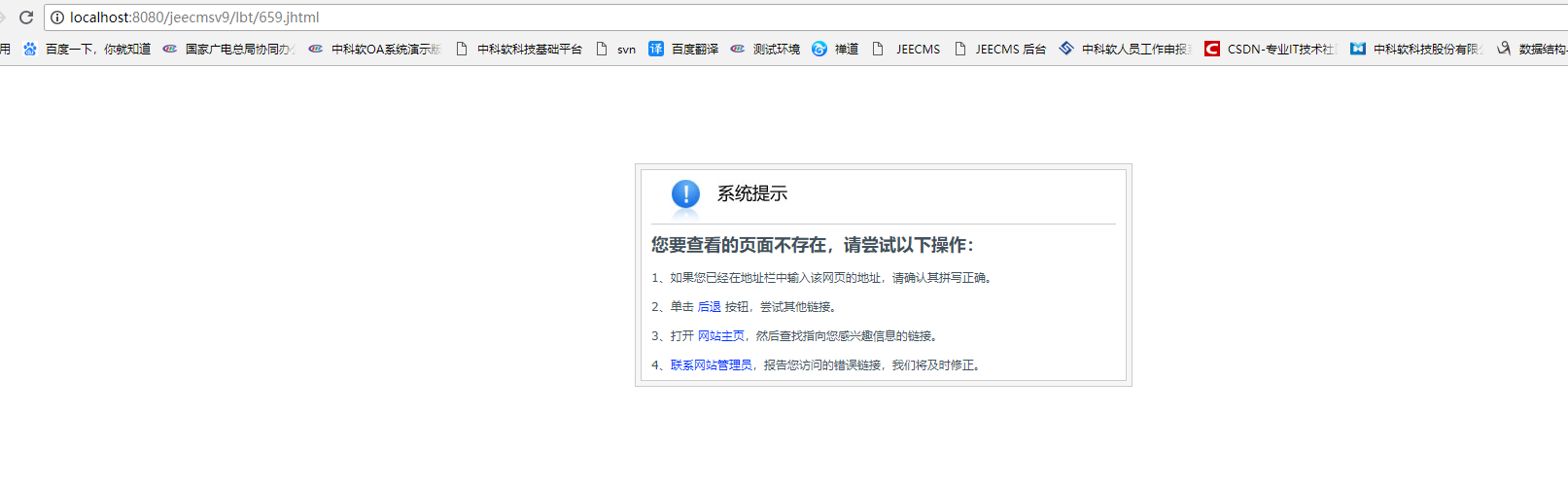Click the blue 译 translate favicon
1568x485 pixels.
pos(656,49)
